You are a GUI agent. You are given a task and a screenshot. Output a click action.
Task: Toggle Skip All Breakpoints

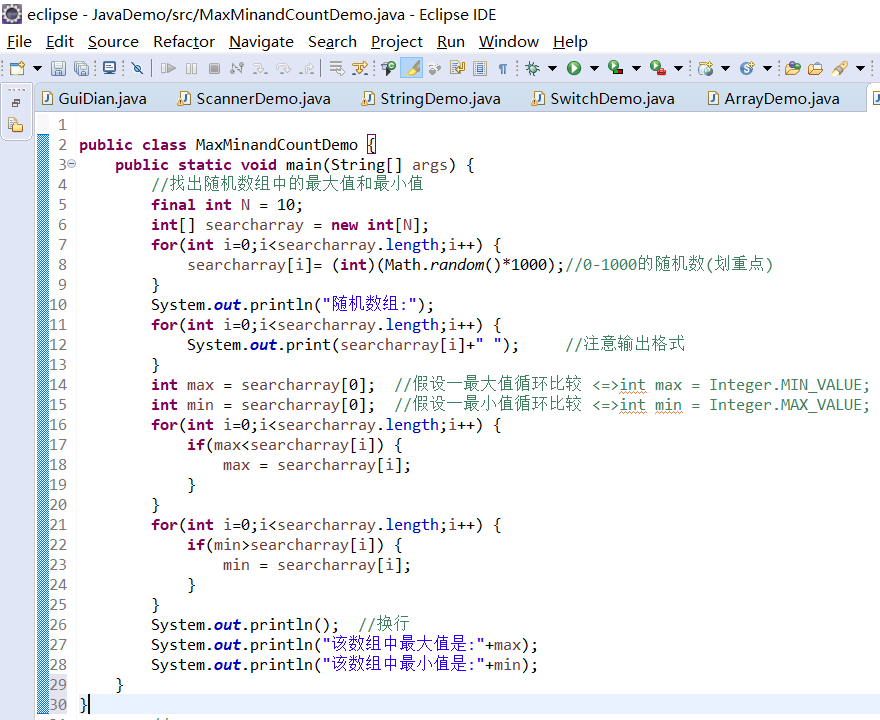click(137, 68)
